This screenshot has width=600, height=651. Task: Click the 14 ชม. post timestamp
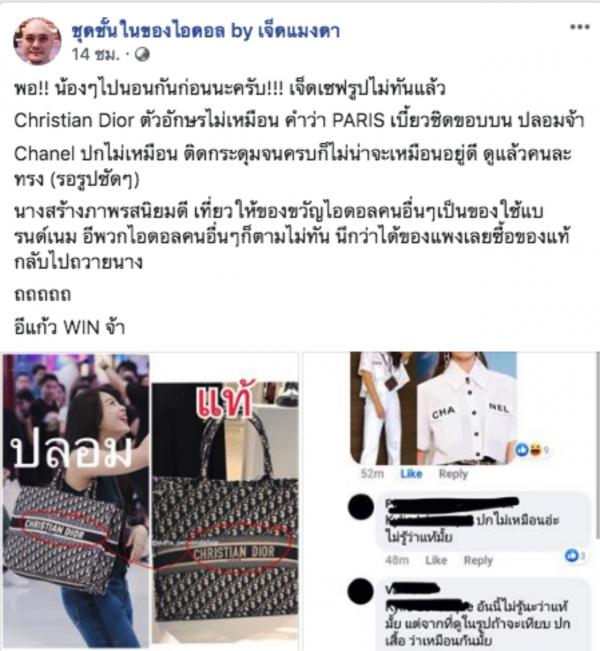click(x=95, y=54)
